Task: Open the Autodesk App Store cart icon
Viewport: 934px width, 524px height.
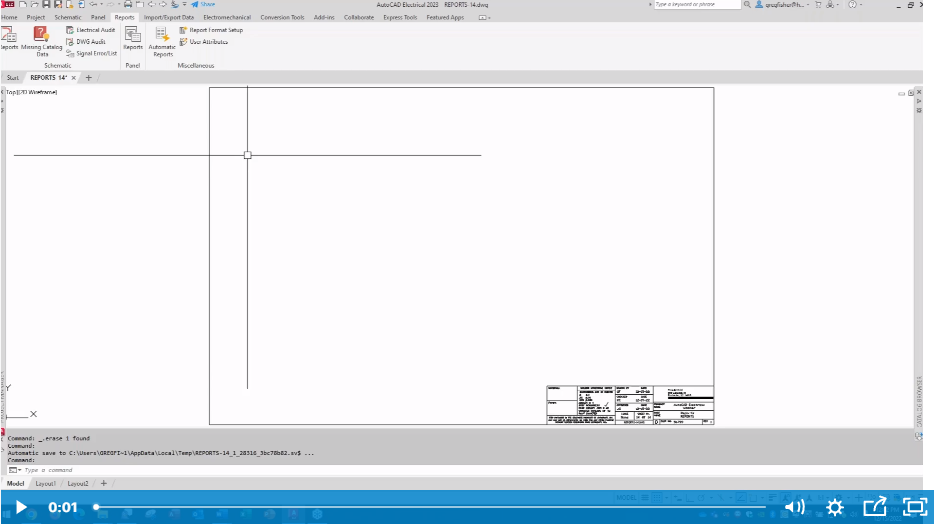Action: (x=818, y=4)
